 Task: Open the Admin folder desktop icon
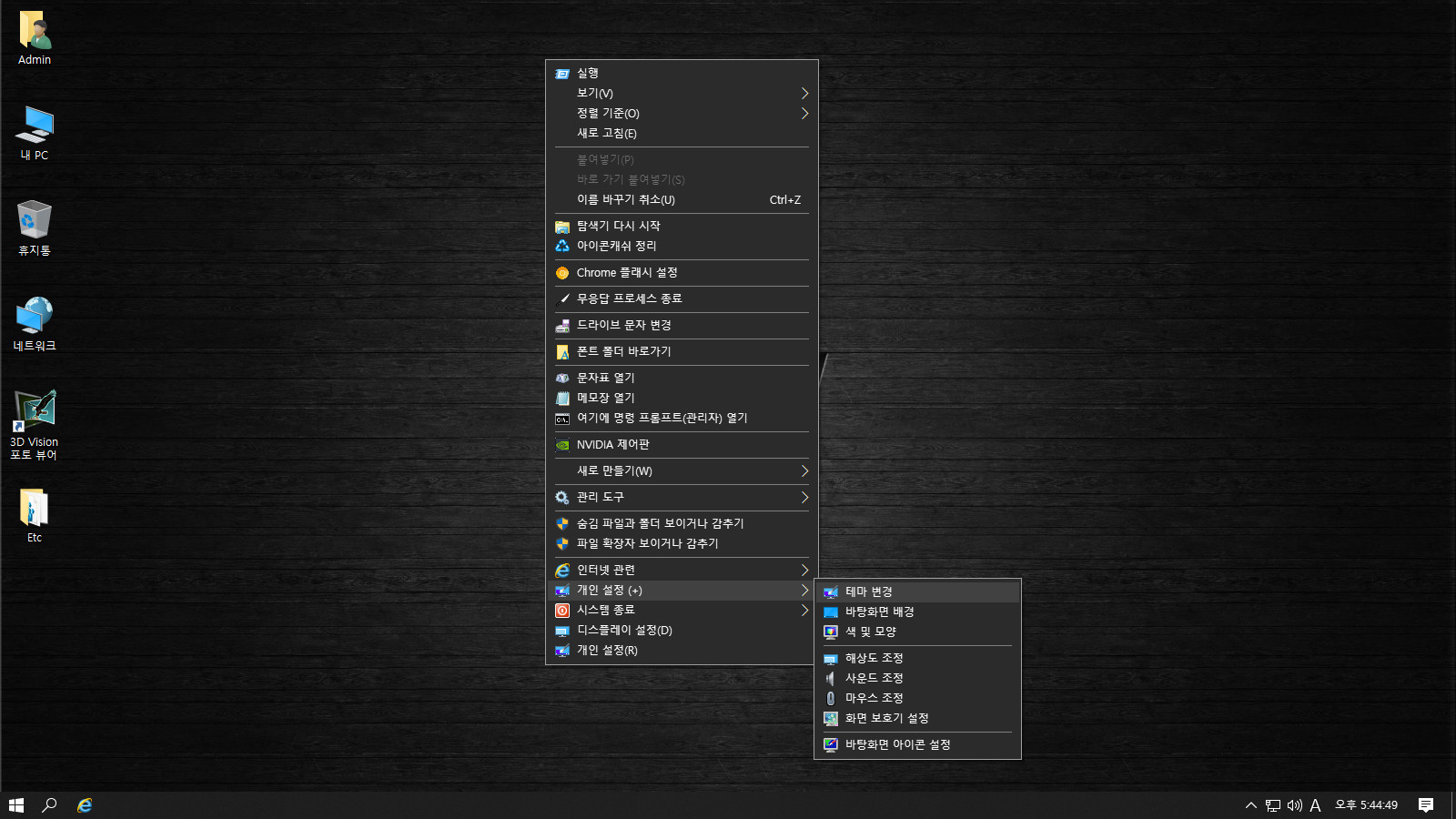(35, 38)
